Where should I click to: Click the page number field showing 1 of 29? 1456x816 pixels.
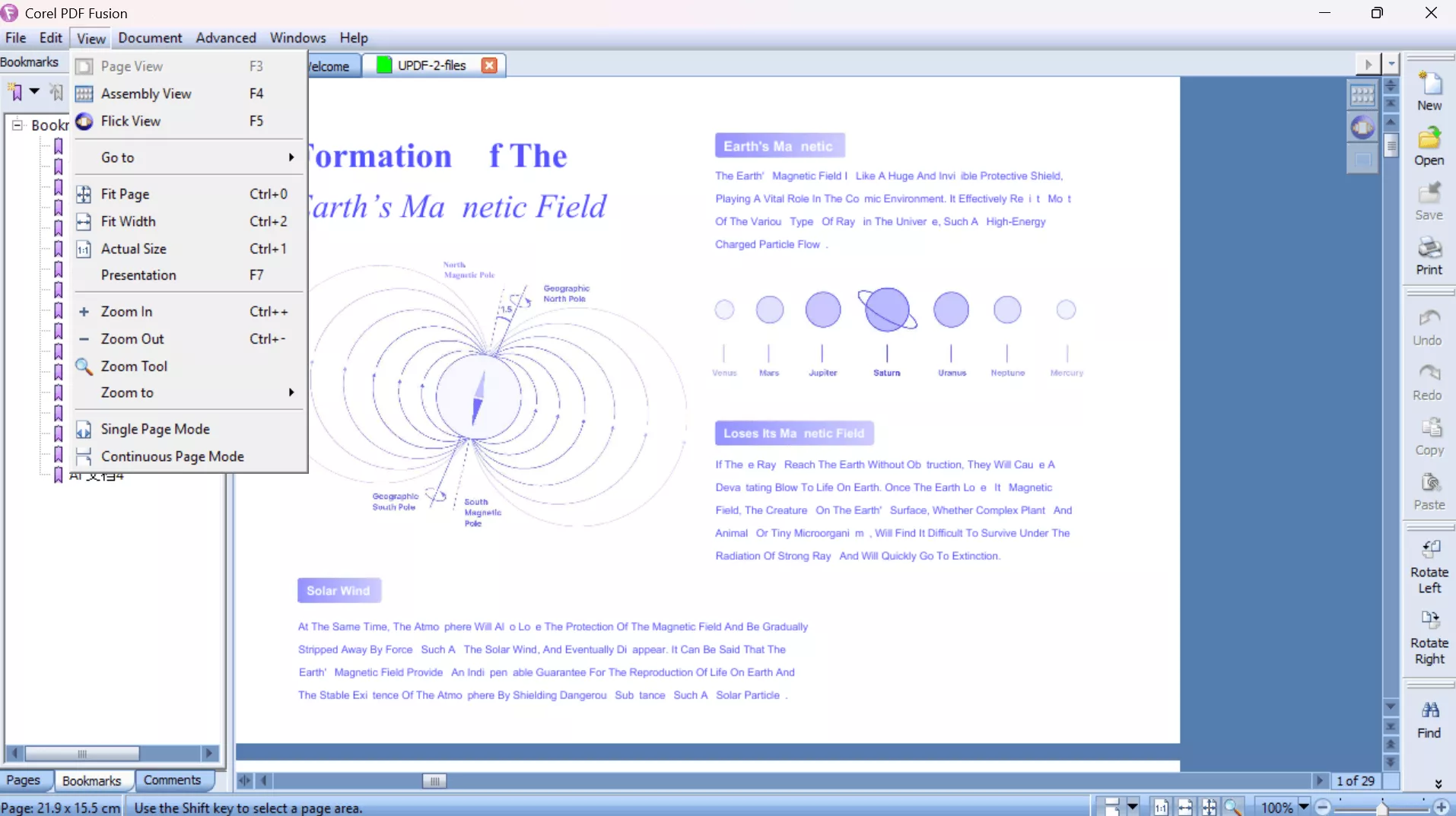click(x=1355, y=780)
